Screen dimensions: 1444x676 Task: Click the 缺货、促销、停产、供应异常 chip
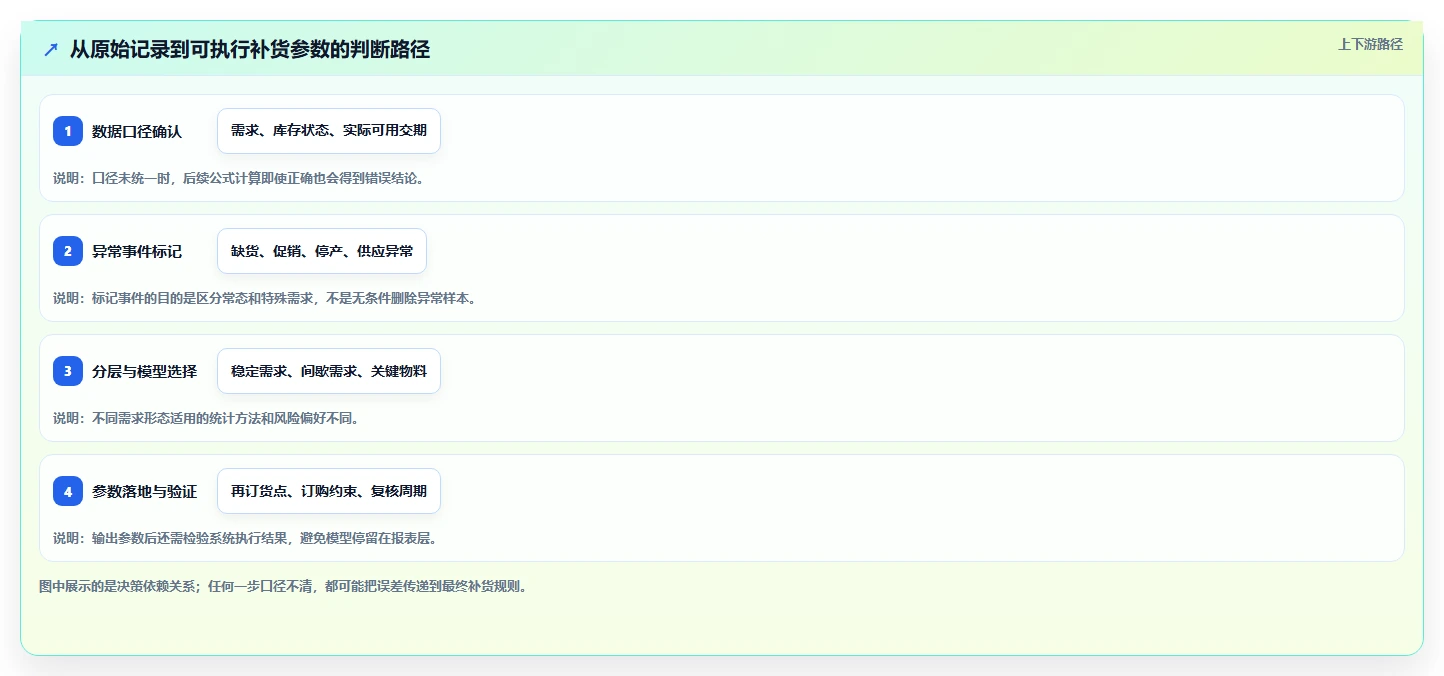322,251
